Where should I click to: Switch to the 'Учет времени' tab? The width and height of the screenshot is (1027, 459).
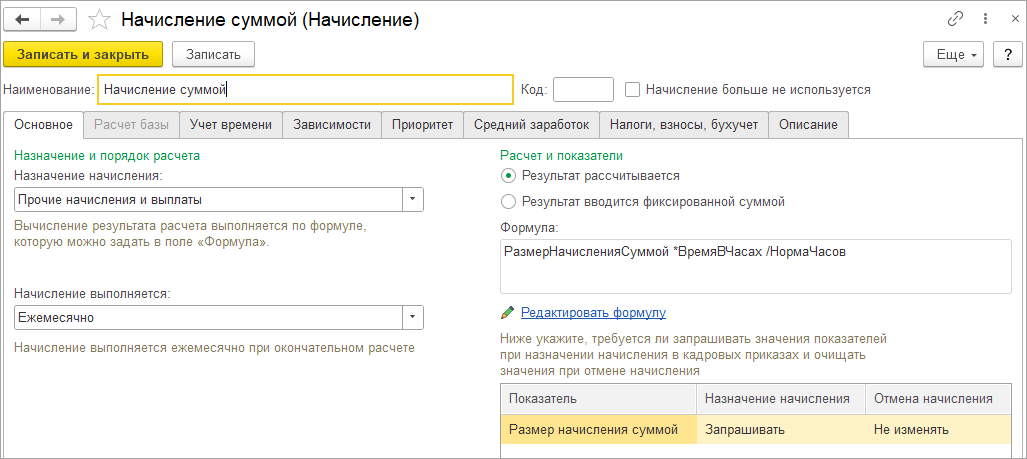click(231, 124)
